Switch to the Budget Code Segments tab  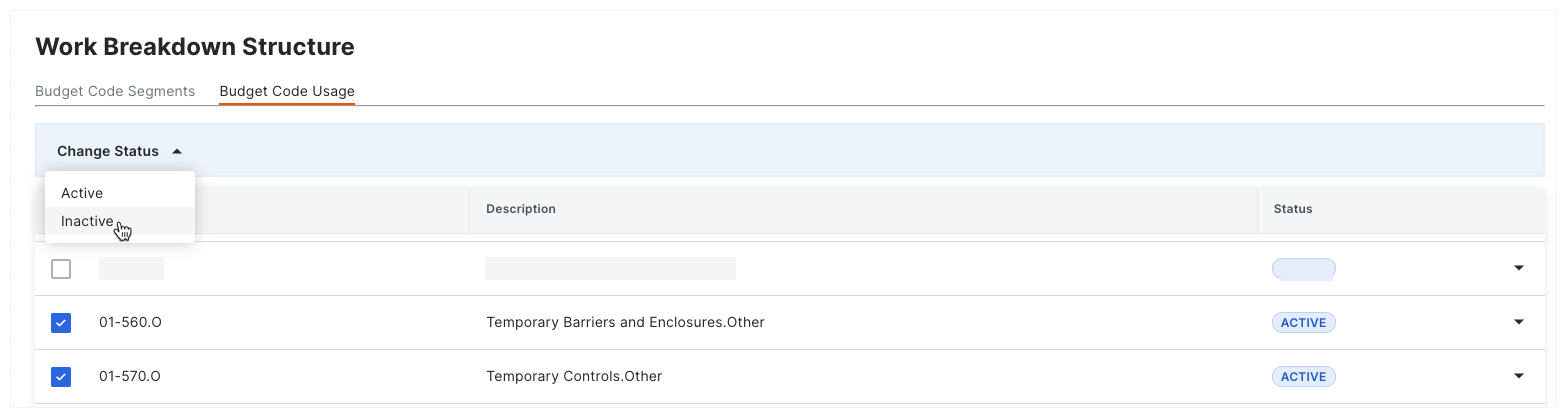(115, 91)
